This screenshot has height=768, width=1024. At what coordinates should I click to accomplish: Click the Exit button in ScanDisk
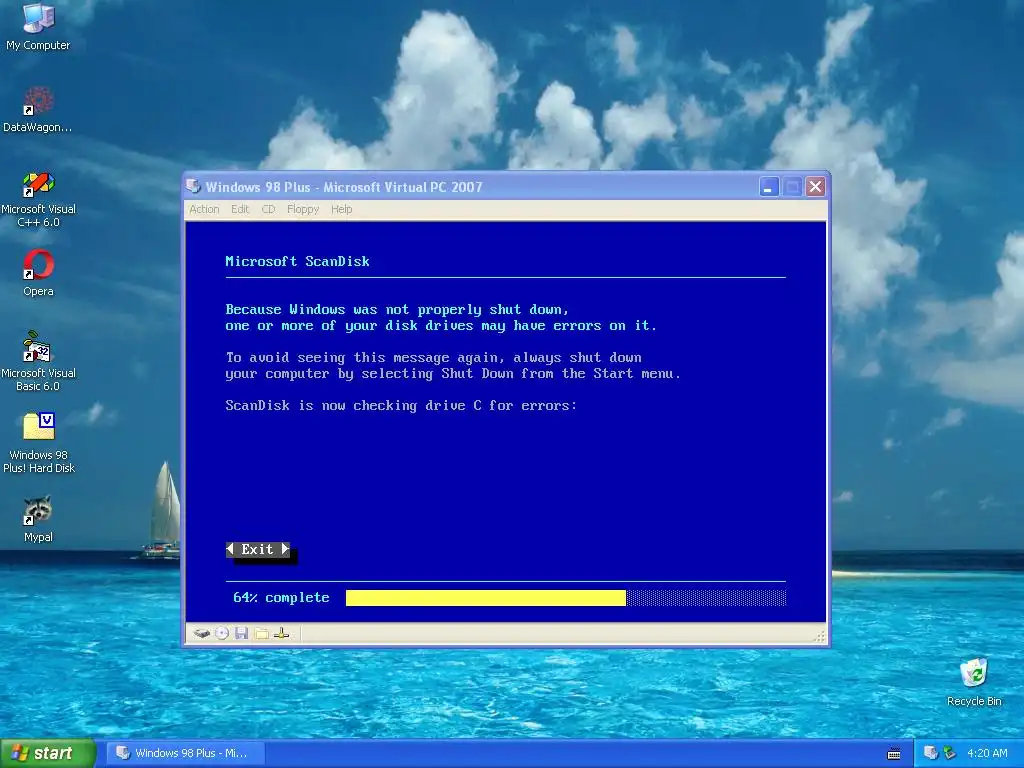point(258,549)
